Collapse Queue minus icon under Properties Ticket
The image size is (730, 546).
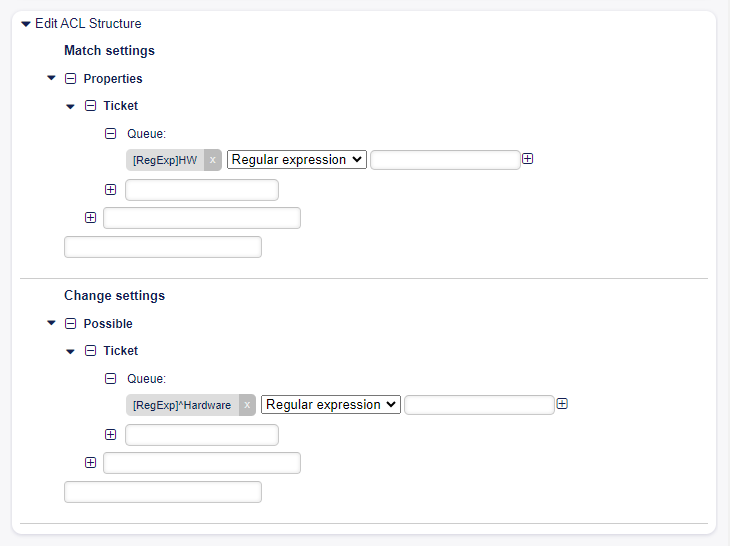click(x=110, y=132)
